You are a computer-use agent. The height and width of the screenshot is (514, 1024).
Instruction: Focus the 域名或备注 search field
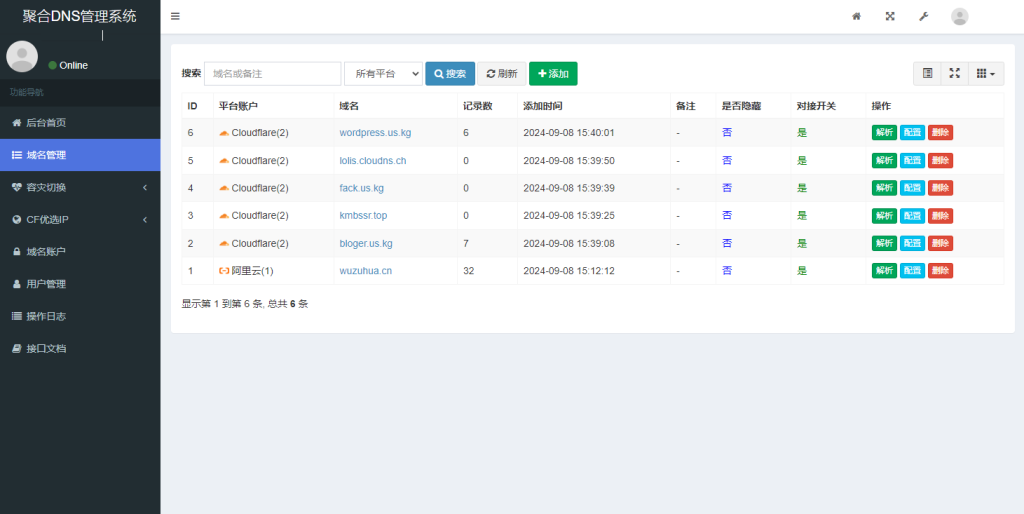point(272,74)
